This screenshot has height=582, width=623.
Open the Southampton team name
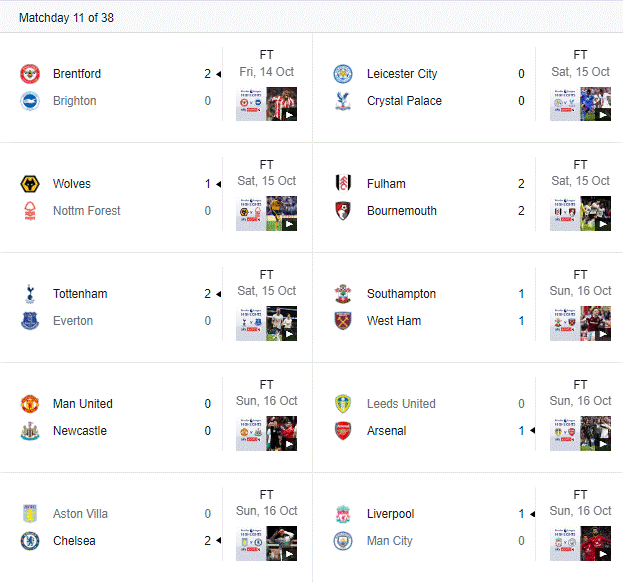click(401, 294)
